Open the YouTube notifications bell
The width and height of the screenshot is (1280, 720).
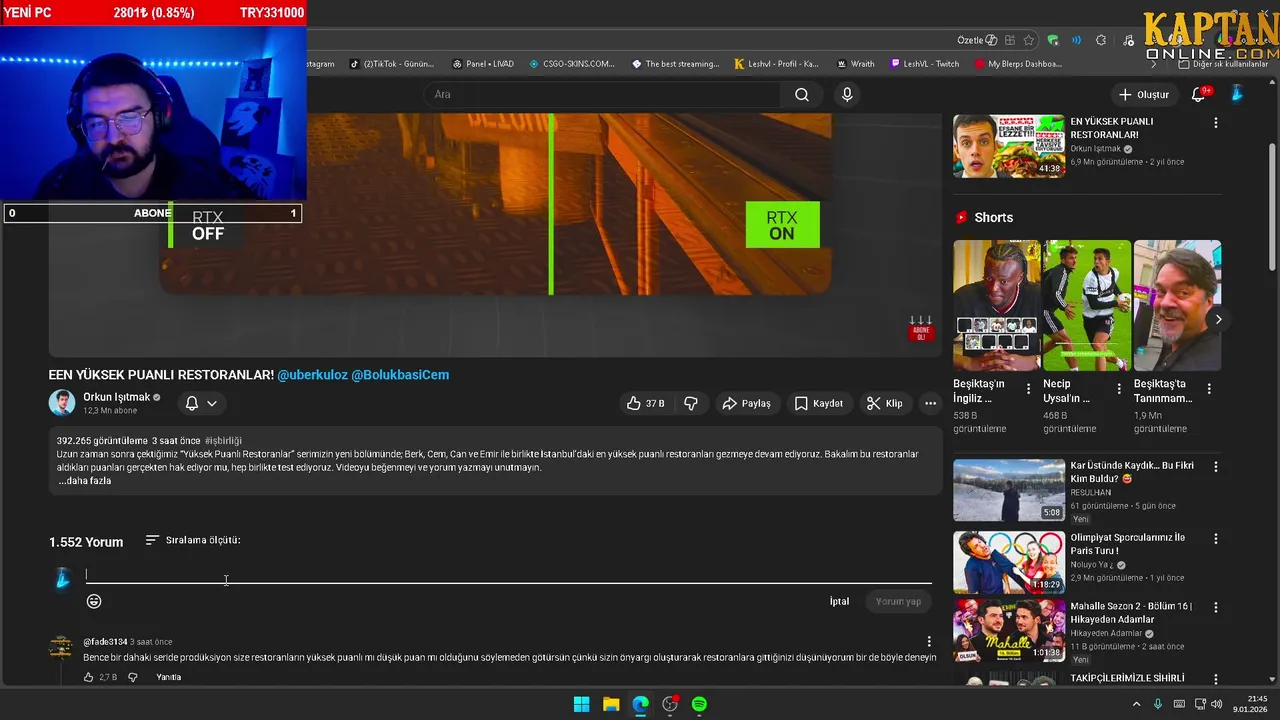(x=1199, y=94)
